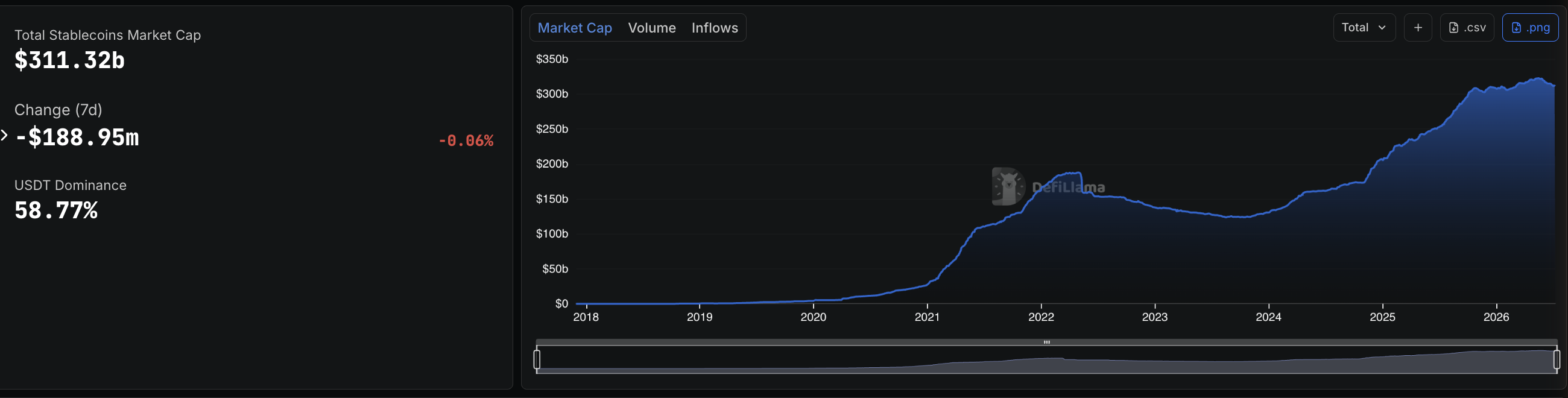Grab the left range slider handle
The height and width of the screenshot is (398, 1568).
pos(537,359)
